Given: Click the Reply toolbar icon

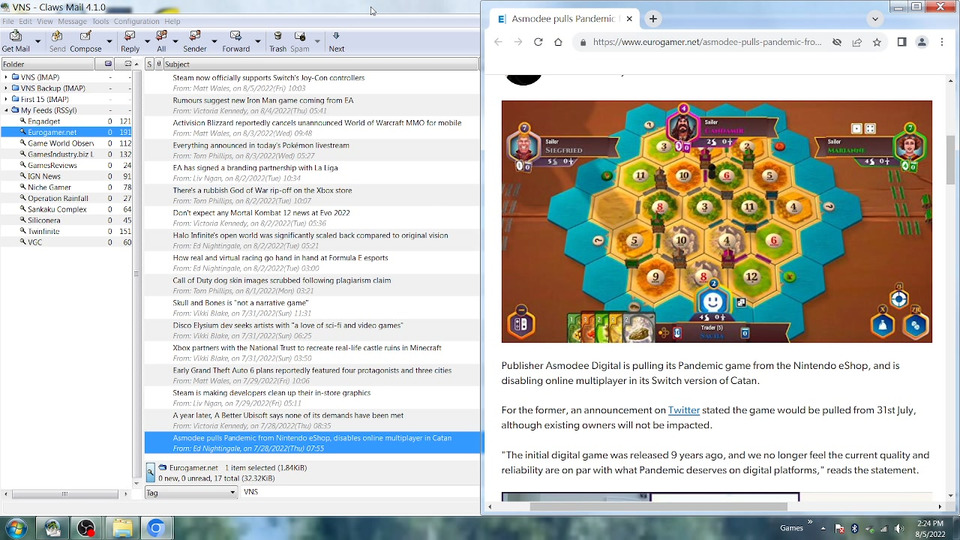Looking at the screenshot, I should pyautogui.click(x=130, y=41).
